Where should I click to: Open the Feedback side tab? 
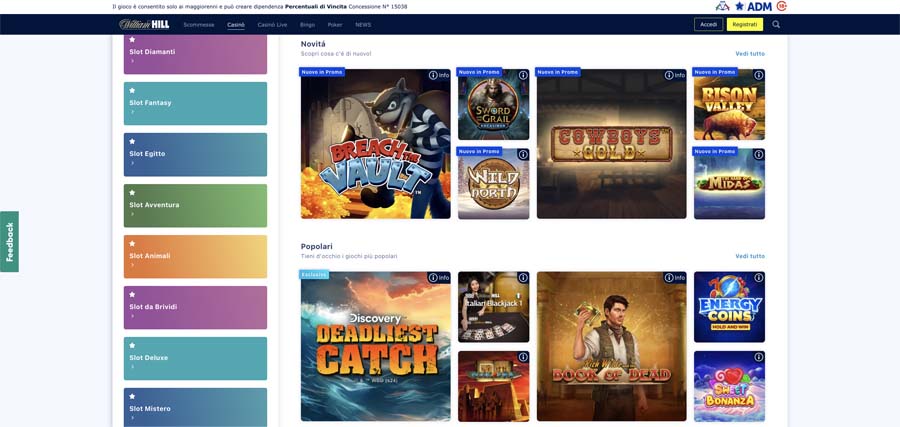[9, 242]
